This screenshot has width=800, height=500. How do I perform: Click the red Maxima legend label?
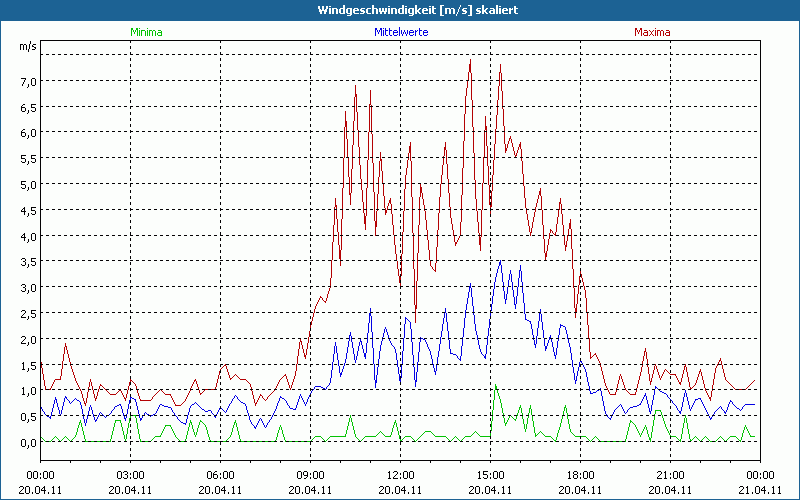click(x=652, y=32)
